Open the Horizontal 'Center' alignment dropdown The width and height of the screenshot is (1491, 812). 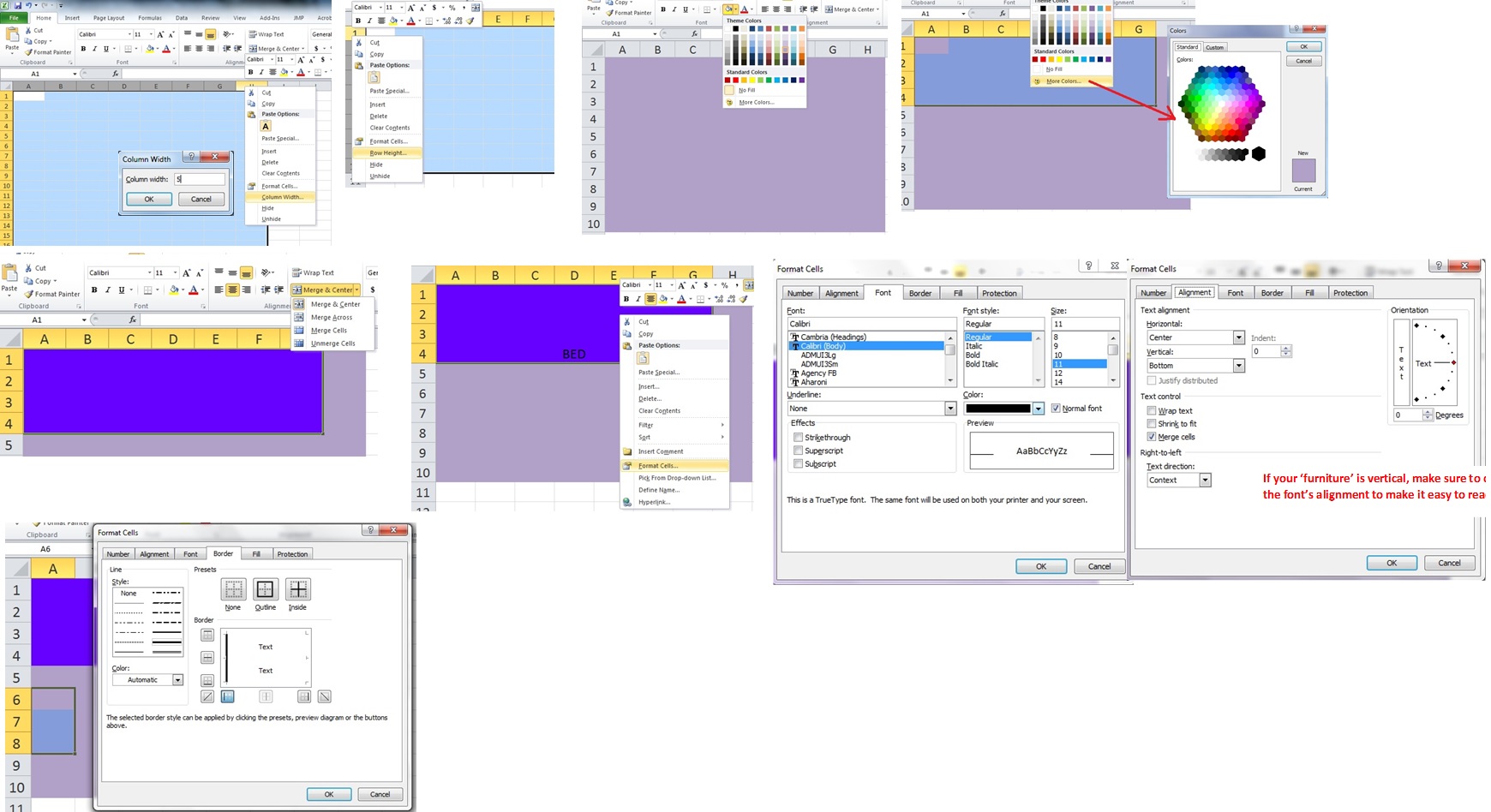(x=1238, y=337)
